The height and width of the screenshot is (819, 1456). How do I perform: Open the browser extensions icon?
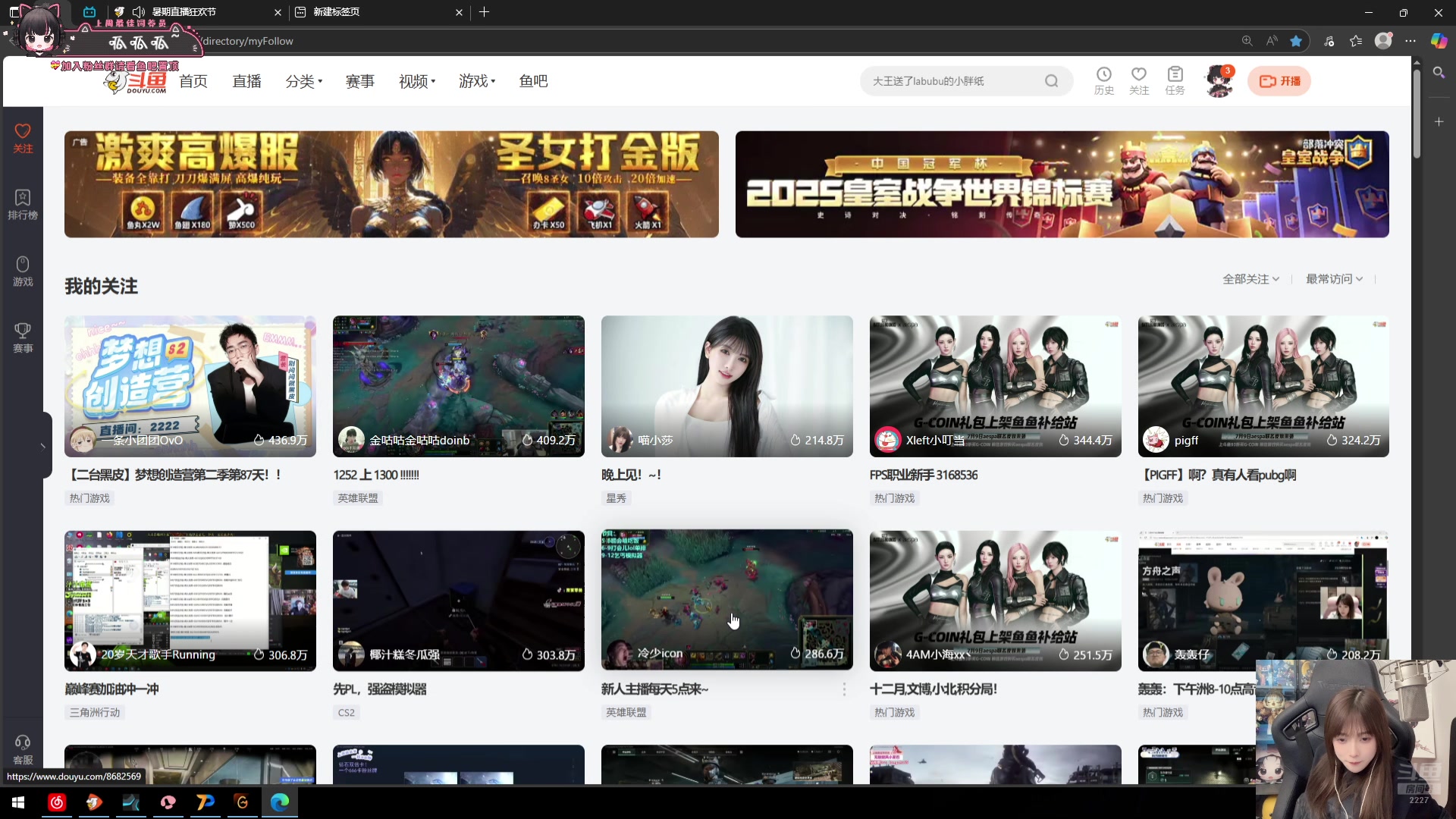1329,41
